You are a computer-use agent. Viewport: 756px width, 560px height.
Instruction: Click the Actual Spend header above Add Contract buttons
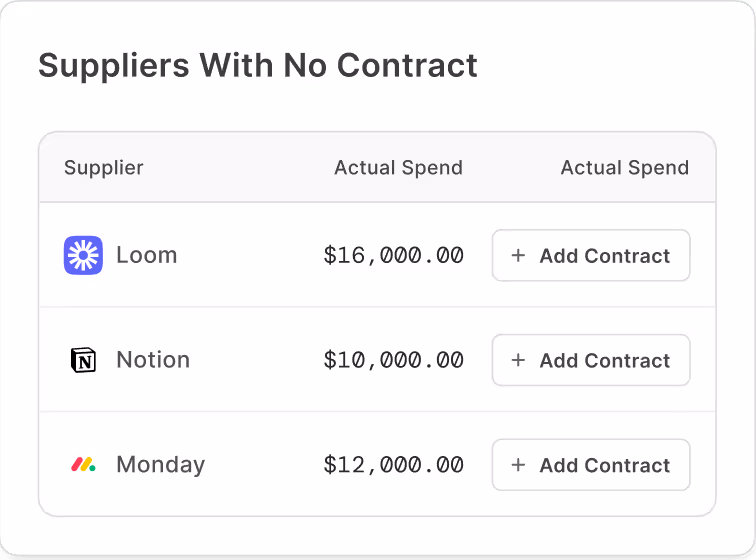625,168
